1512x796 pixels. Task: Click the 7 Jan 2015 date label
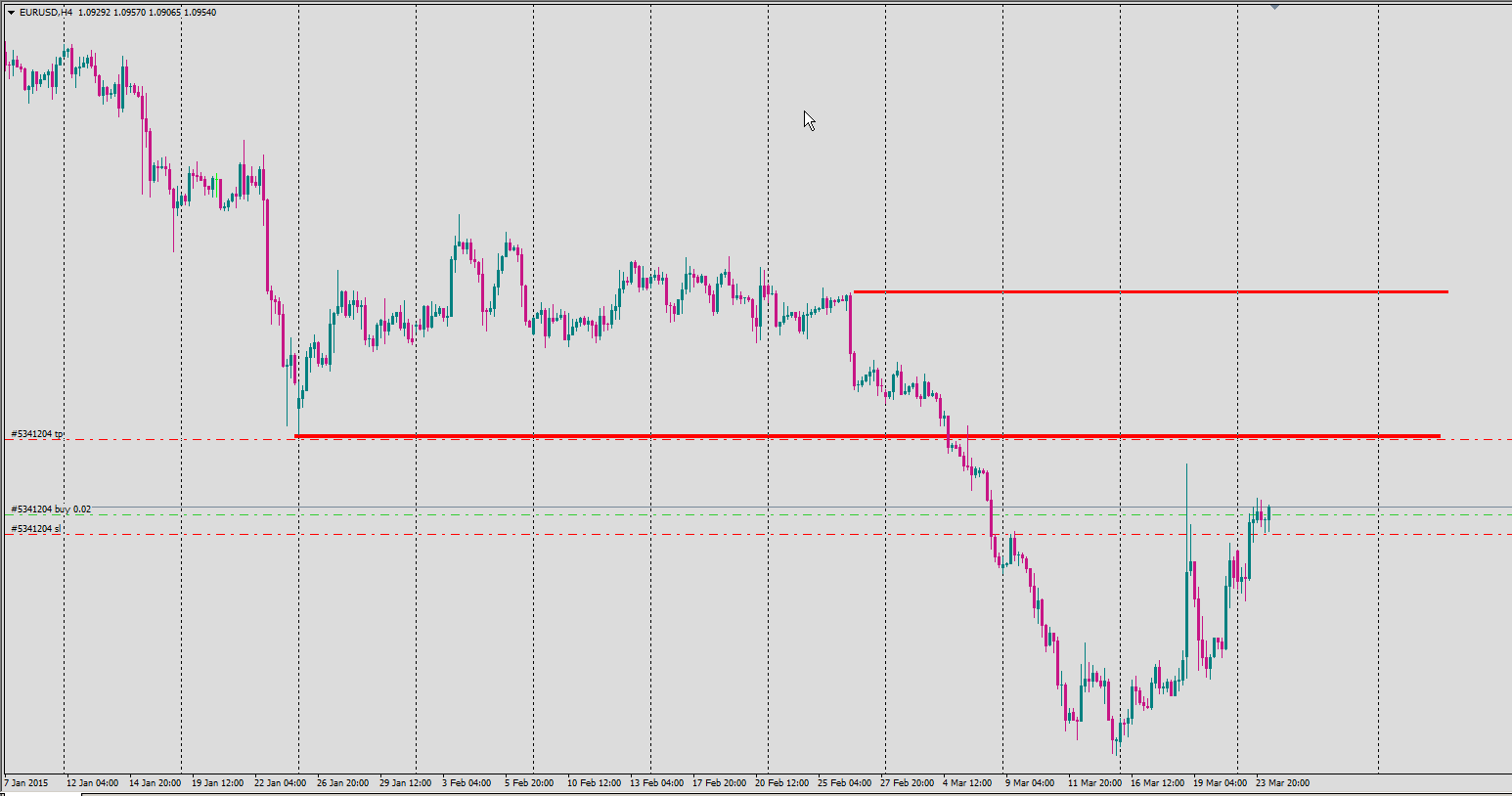[x=25, y=782]
